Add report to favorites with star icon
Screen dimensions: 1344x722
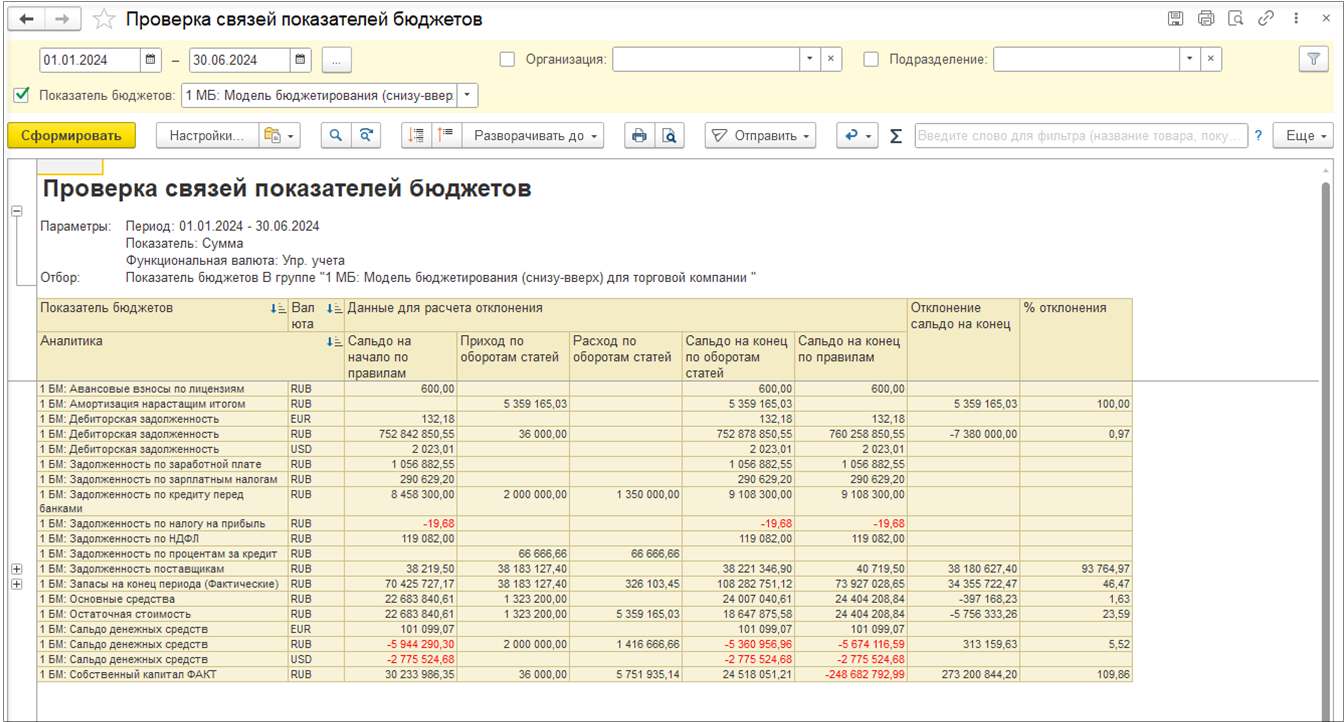(x=103, y=20)
